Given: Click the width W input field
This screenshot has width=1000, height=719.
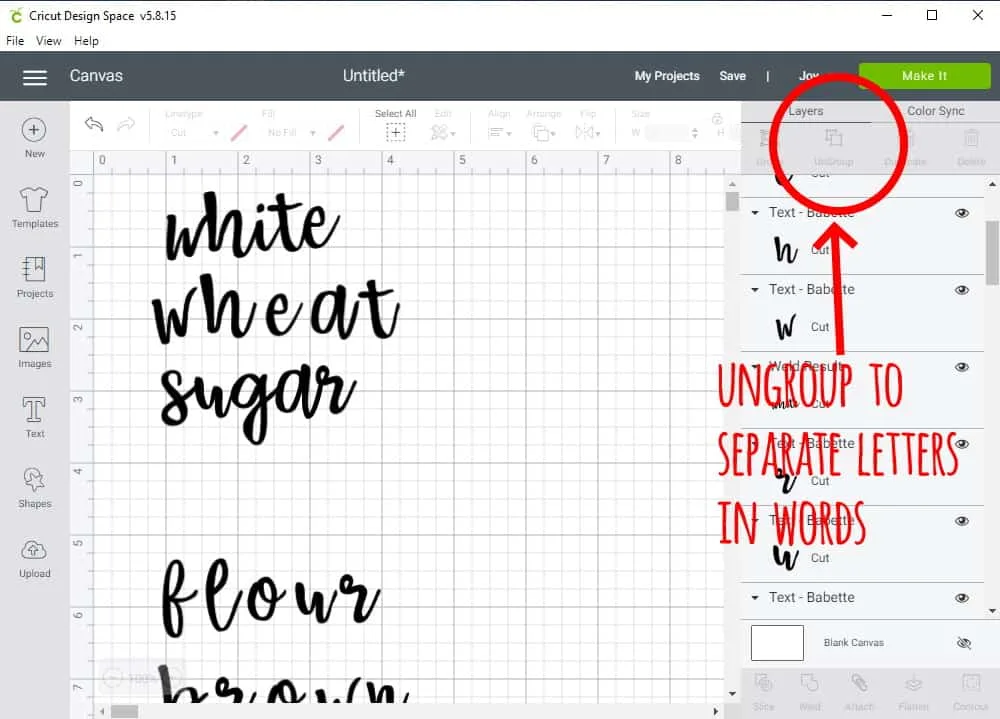Looking at the screenshot, I should coord(667,133).
